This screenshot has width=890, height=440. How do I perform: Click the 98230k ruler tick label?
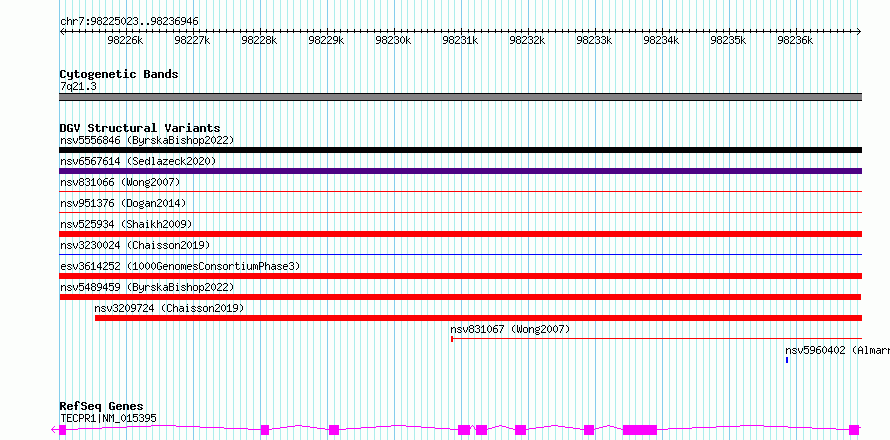[393, 40]
